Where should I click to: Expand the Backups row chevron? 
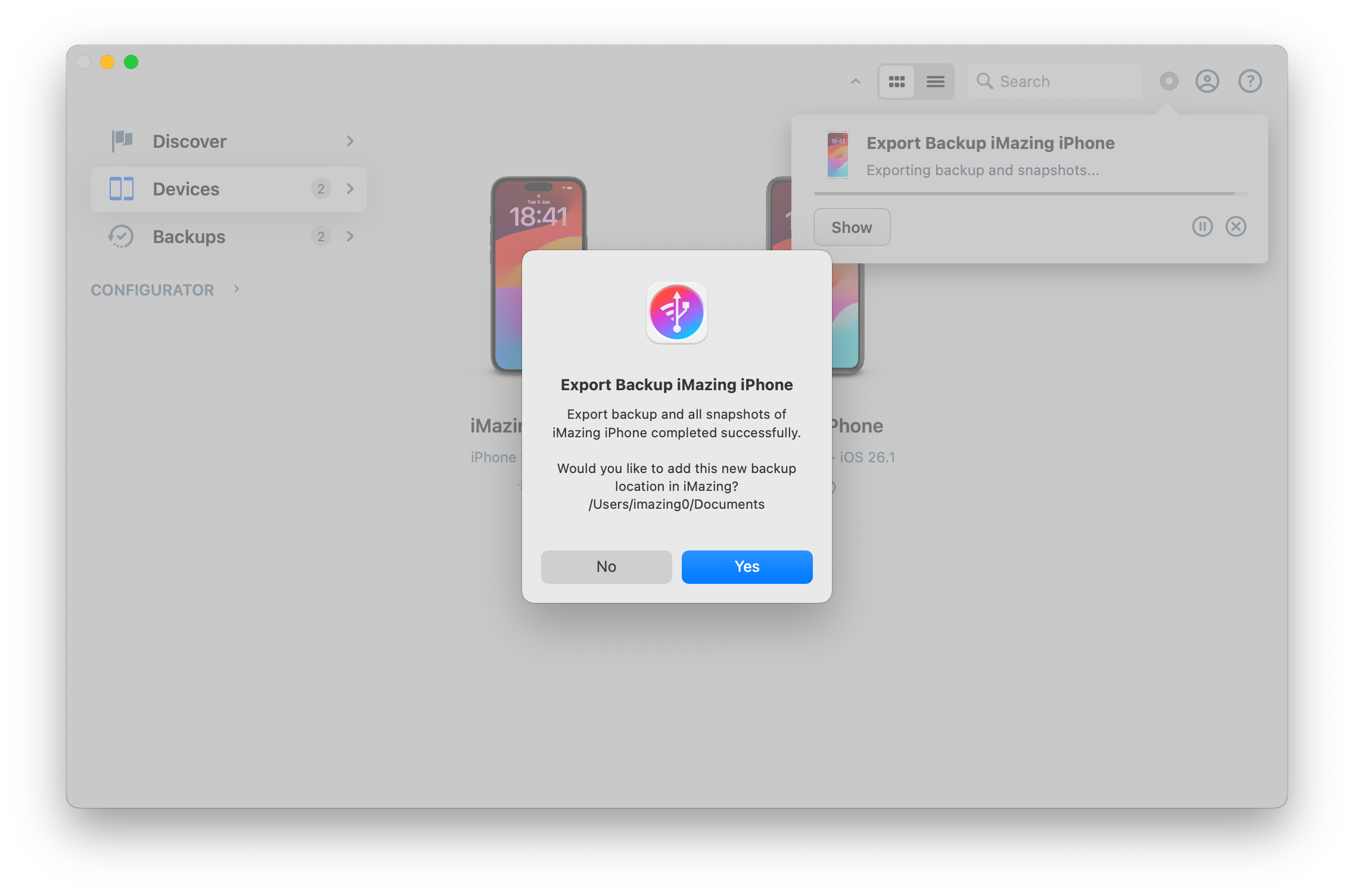pyautogui.click(x=350, y=236)
